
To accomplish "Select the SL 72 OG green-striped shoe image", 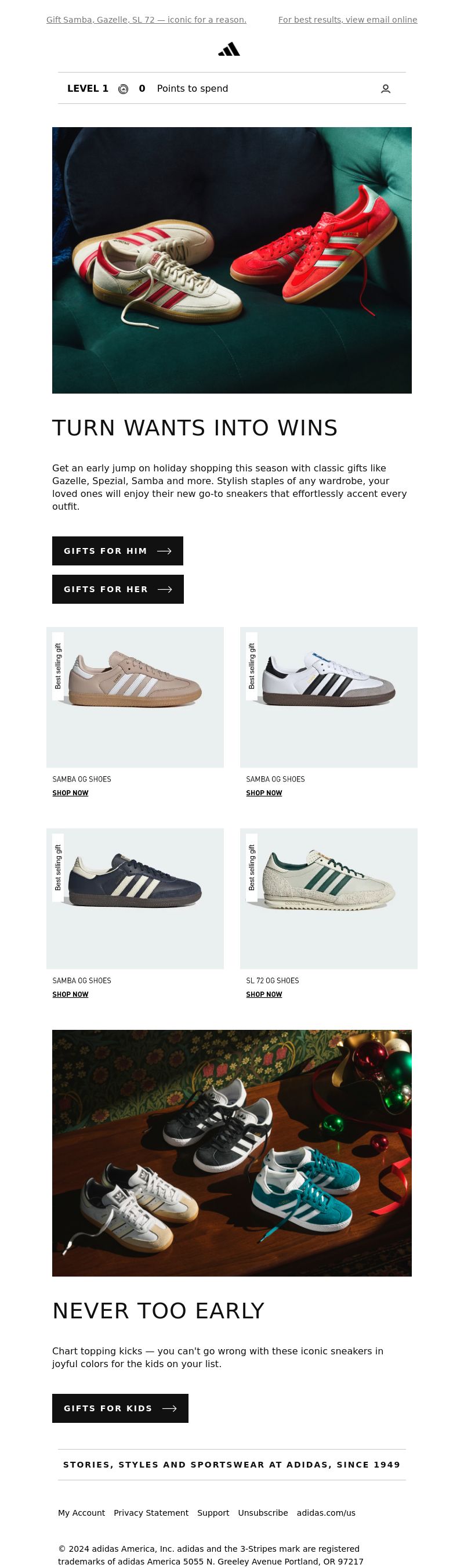I will pyautogui.click(x=328, y=899).
